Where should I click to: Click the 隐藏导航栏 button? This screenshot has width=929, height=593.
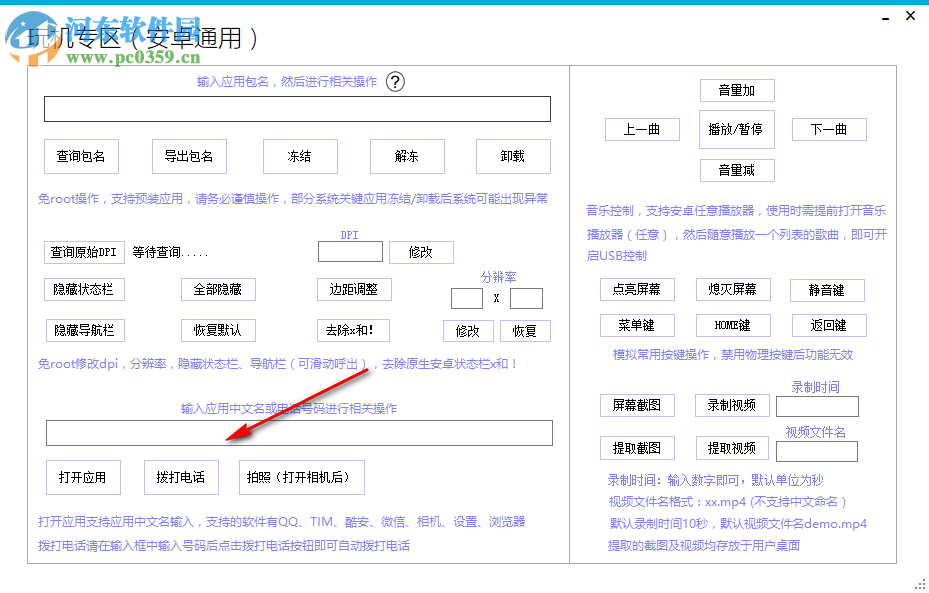click(x=85, y=331)
